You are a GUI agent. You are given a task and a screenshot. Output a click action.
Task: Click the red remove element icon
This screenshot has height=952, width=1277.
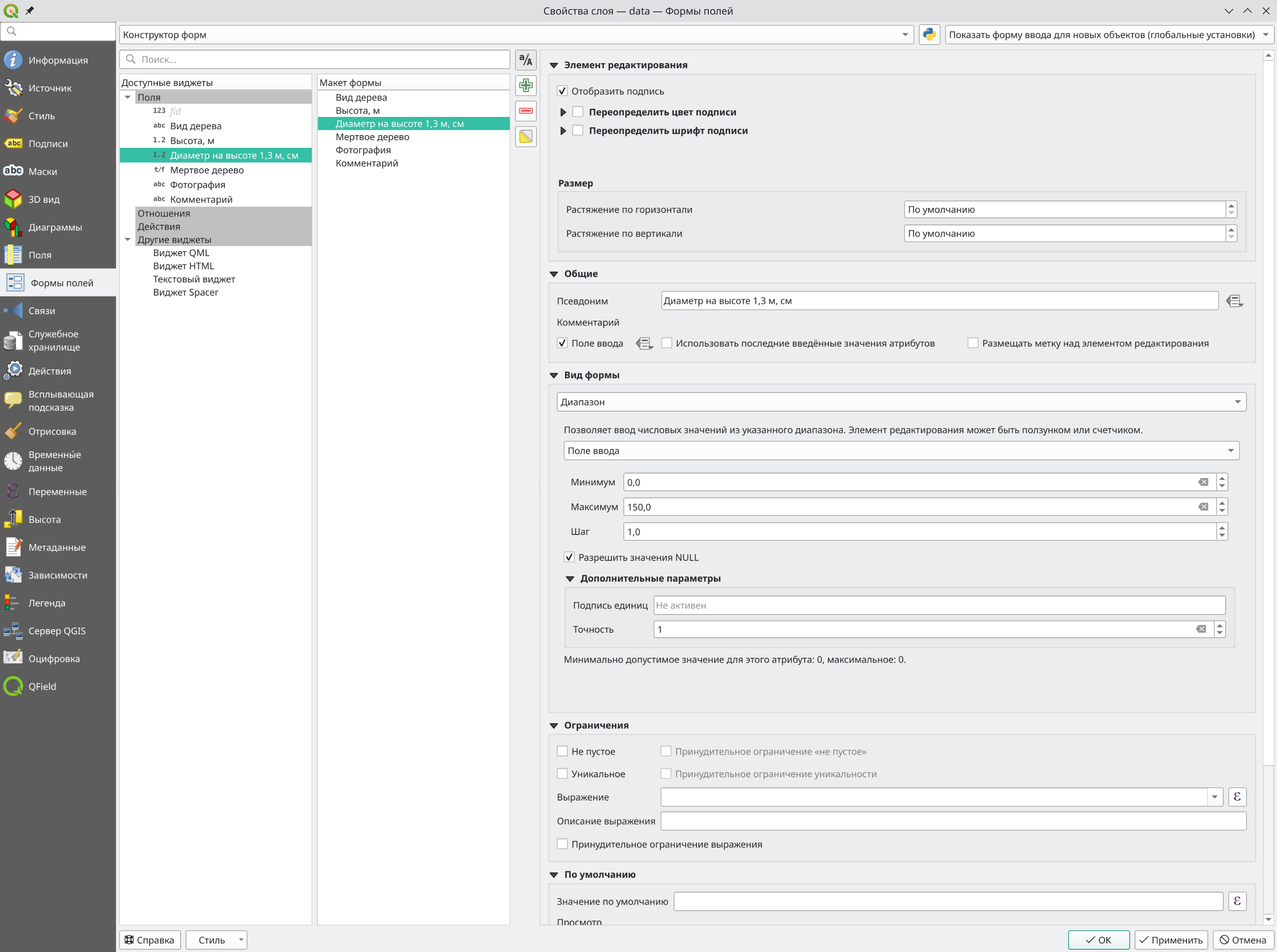pyautogui.click(x=525, y=111)
